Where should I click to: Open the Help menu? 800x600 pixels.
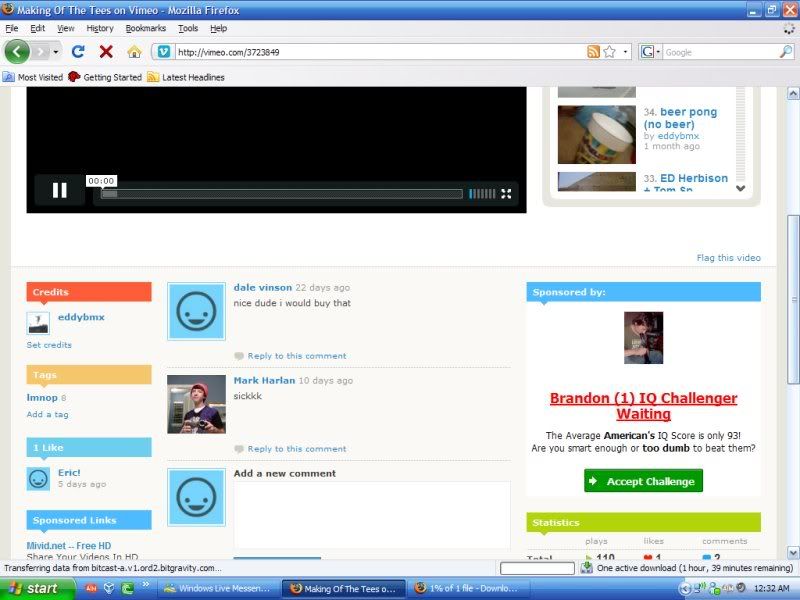218,29
